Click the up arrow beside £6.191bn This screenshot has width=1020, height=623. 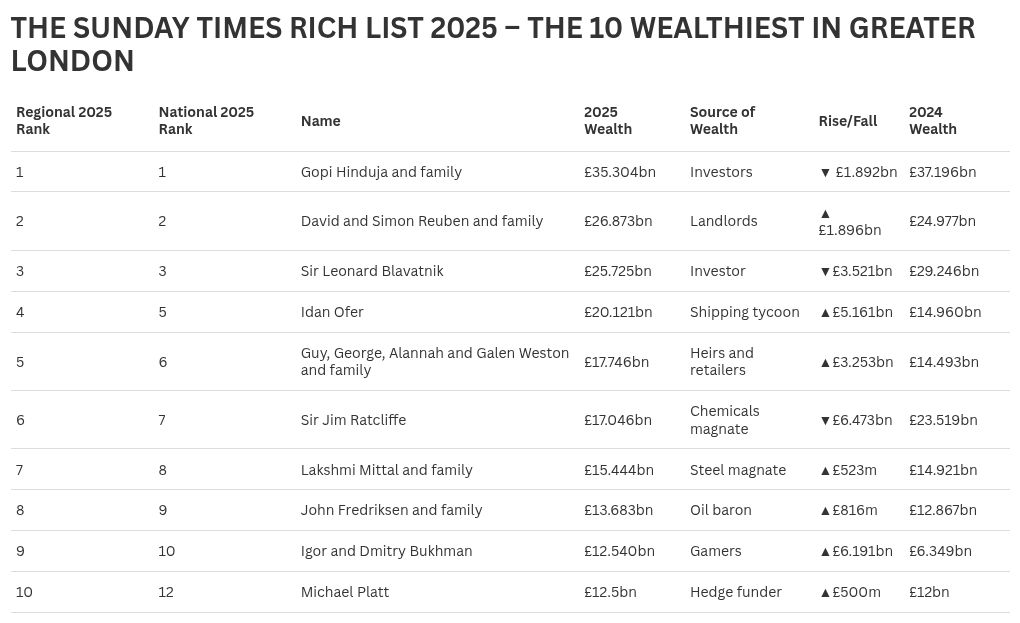[x=825, y=551]
